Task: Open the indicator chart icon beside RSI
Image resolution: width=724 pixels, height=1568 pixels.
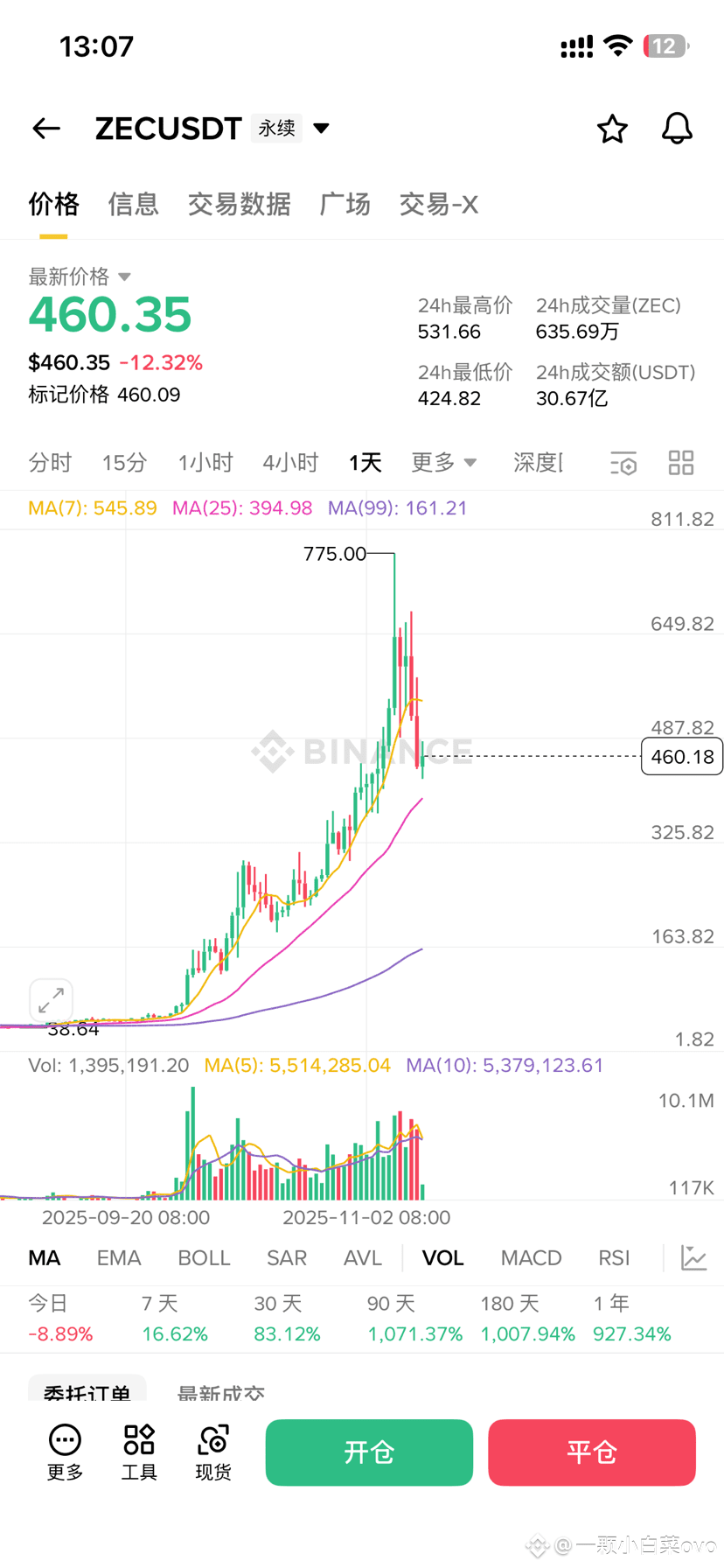Action: (694, 1258)
